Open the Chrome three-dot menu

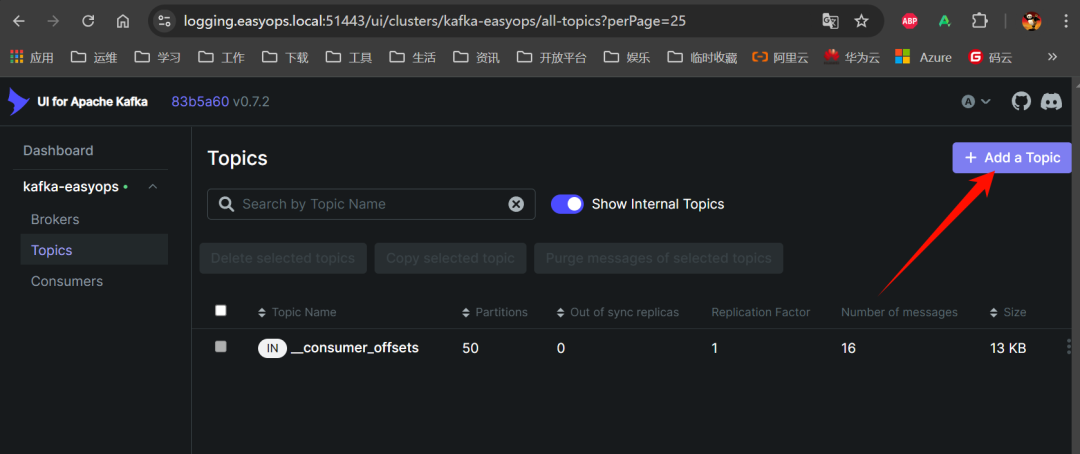pos(1064,21)
